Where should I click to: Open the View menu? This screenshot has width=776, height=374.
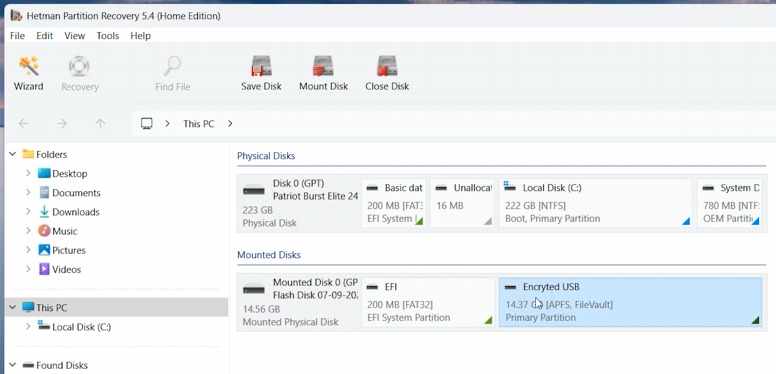[75, 36]
